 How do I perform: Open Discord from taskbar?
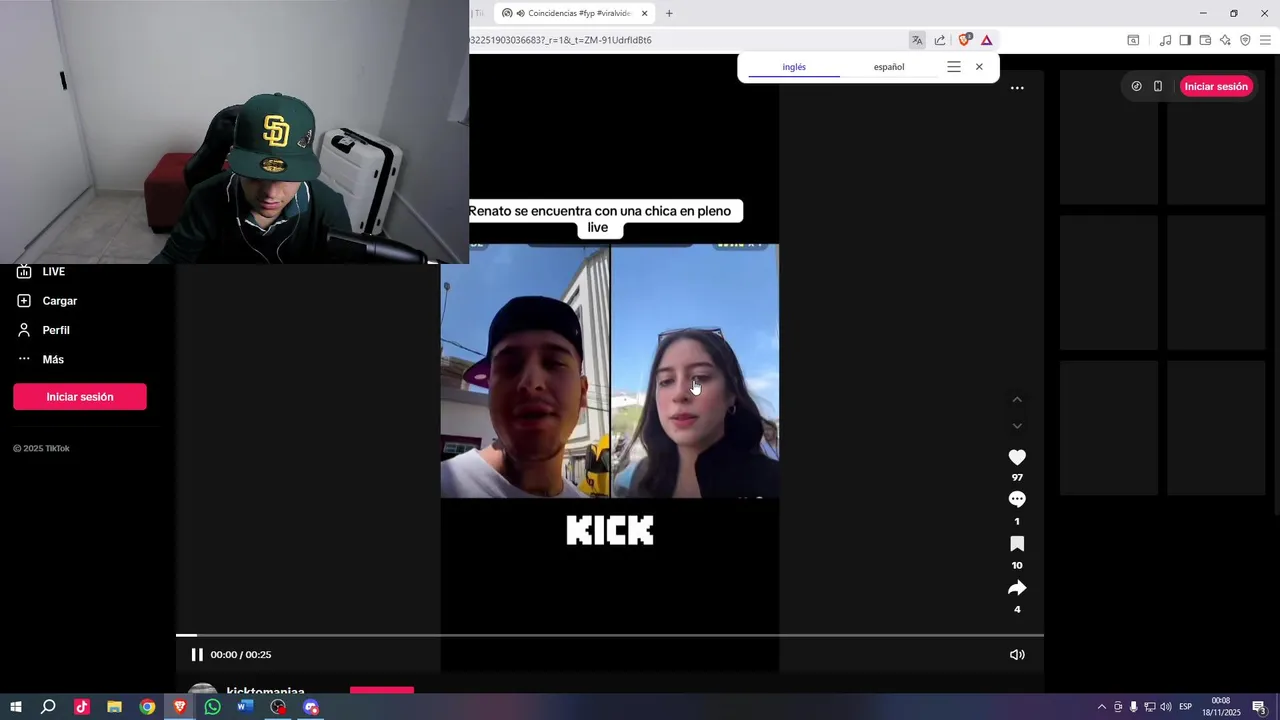(311, 707)
